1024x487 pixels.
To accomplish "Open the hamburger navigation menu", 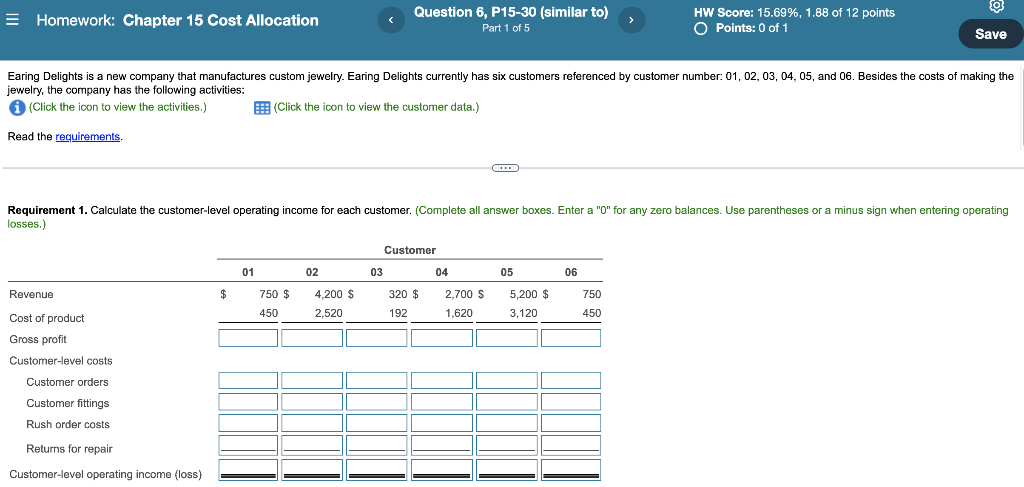I will point(12,20).
